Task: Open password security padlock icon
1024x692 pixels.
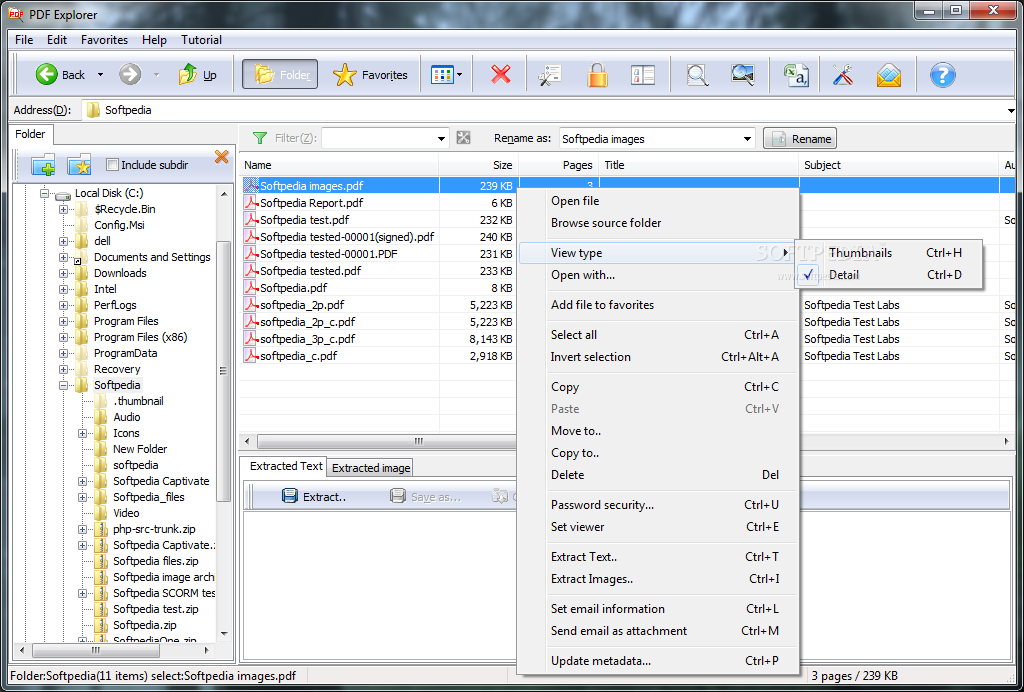Action: (597, 74)
